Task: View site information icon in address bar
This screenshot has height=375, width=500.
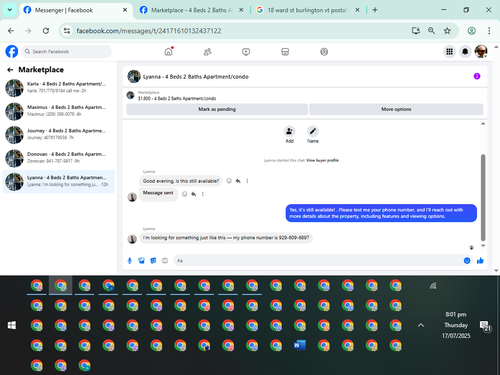Action: 67,31
